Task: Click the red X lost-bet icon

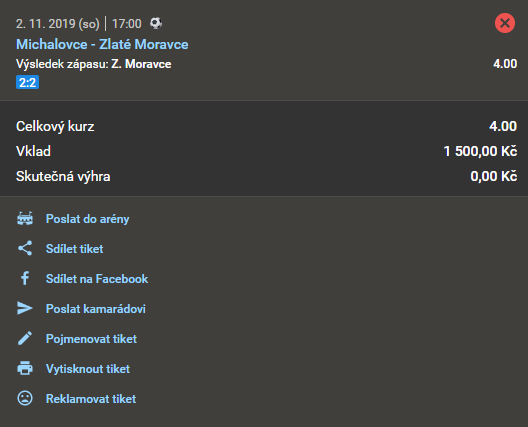Action: (x=505, y=23)
